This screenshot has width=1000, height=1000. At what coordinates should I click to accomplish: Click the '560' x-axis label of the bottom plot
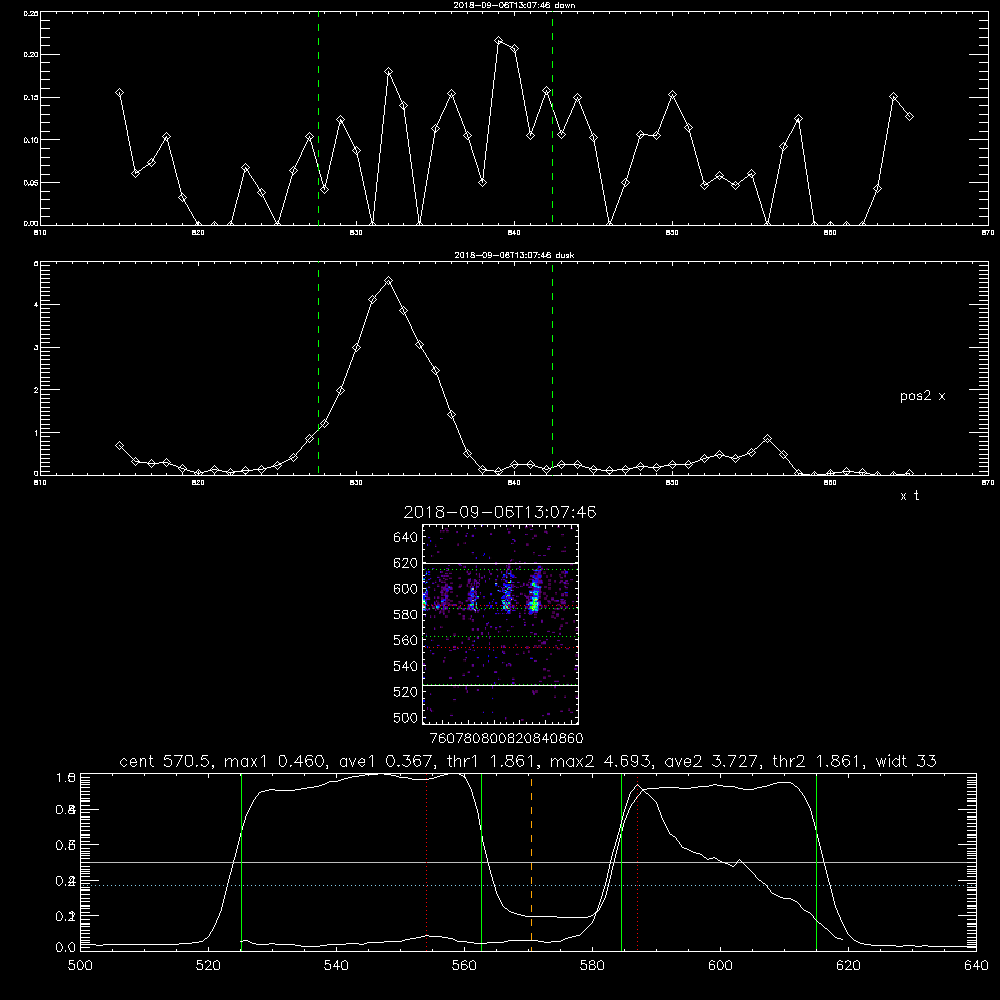[464, 966]
